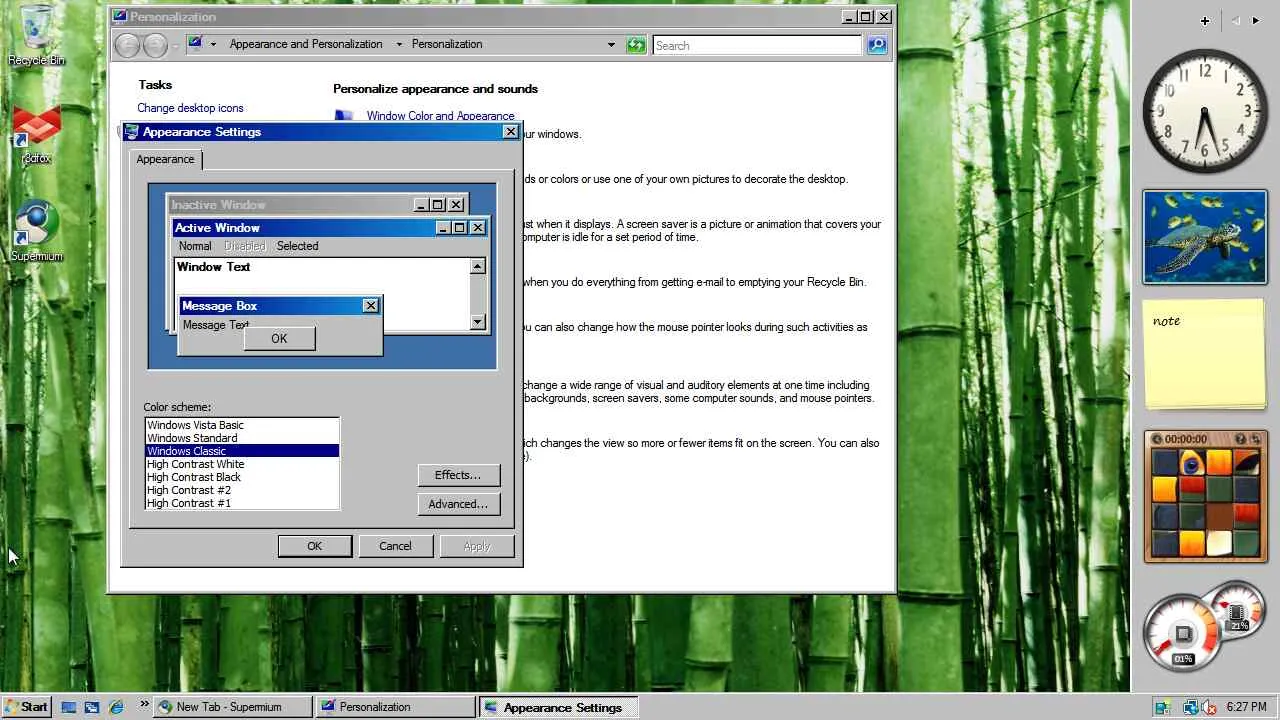Click the preview window scrollbar down arrow
The width and height of the screenshot is (1280, 720).
[x=478, y=322]
